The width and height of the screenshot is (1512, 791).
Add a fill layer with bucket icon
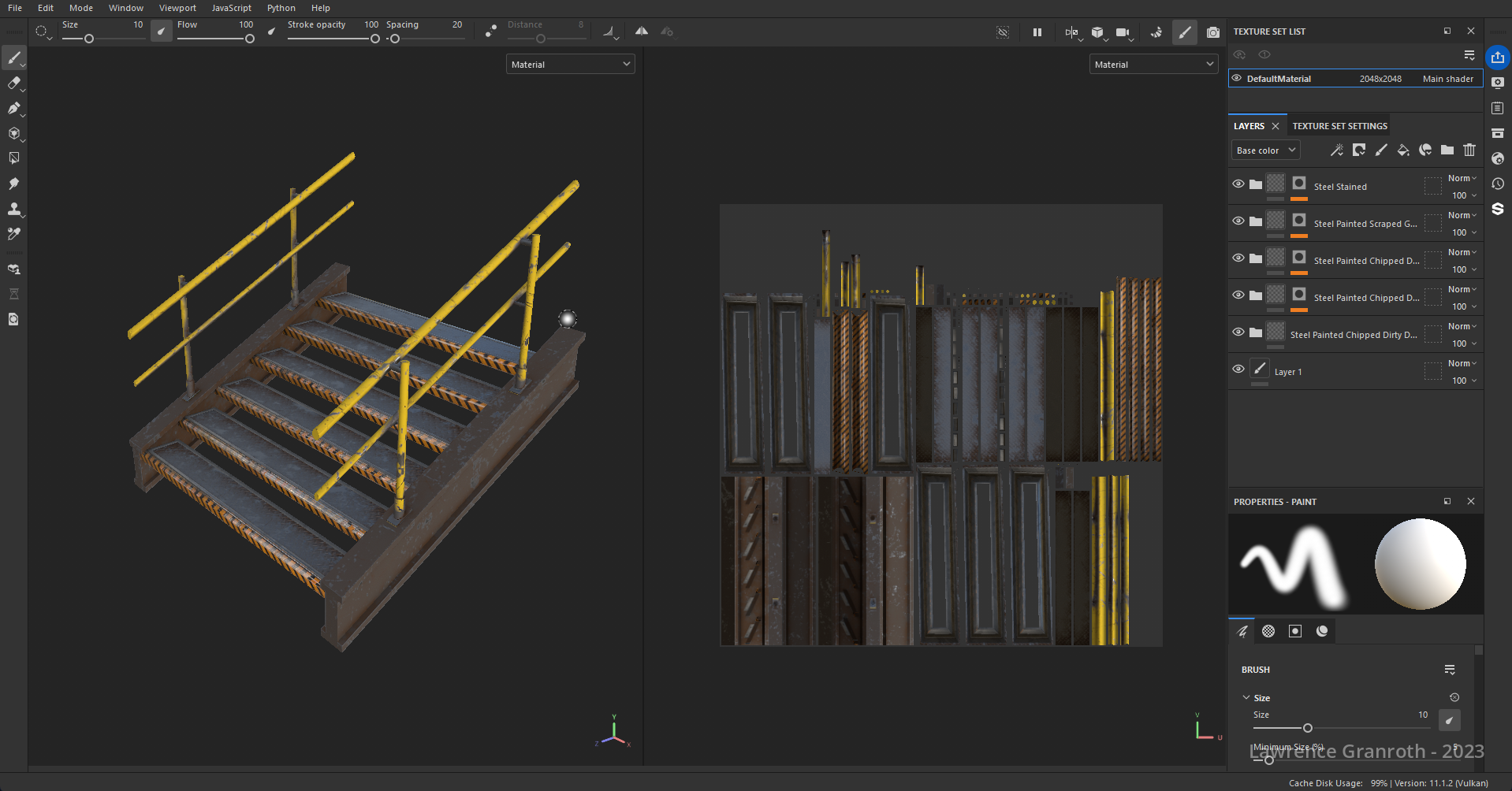tap(1402, 150)
